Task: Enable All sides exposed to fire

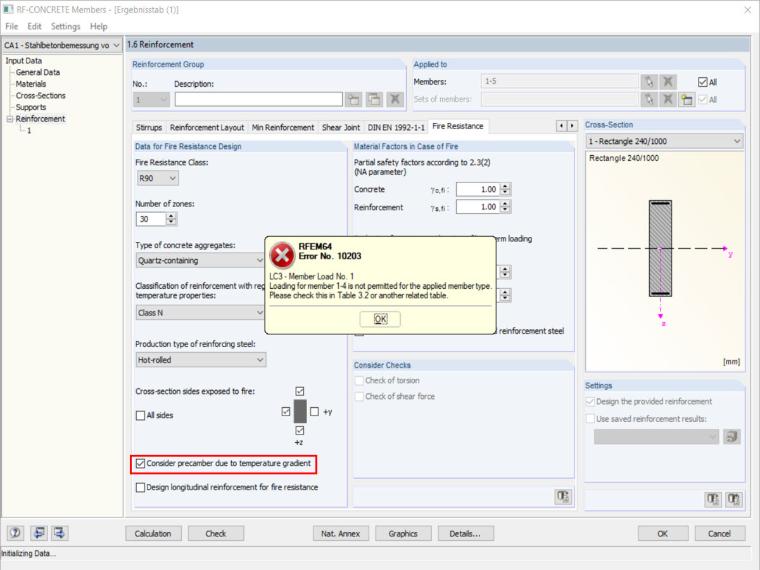Action: (x=141, y=415)
